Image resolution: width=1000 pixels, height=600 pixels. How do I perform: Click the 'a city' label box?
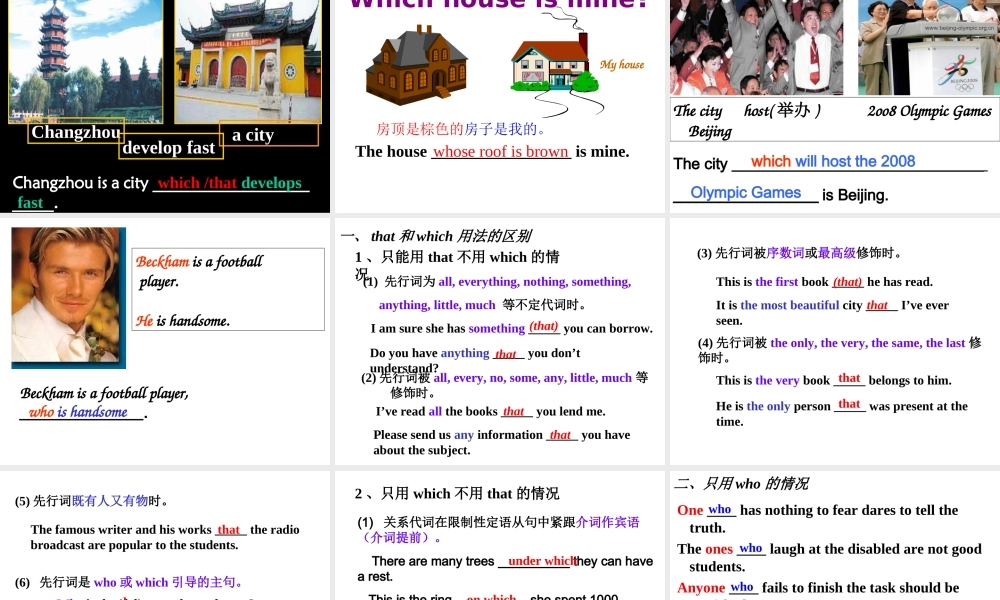pos(268,135)
